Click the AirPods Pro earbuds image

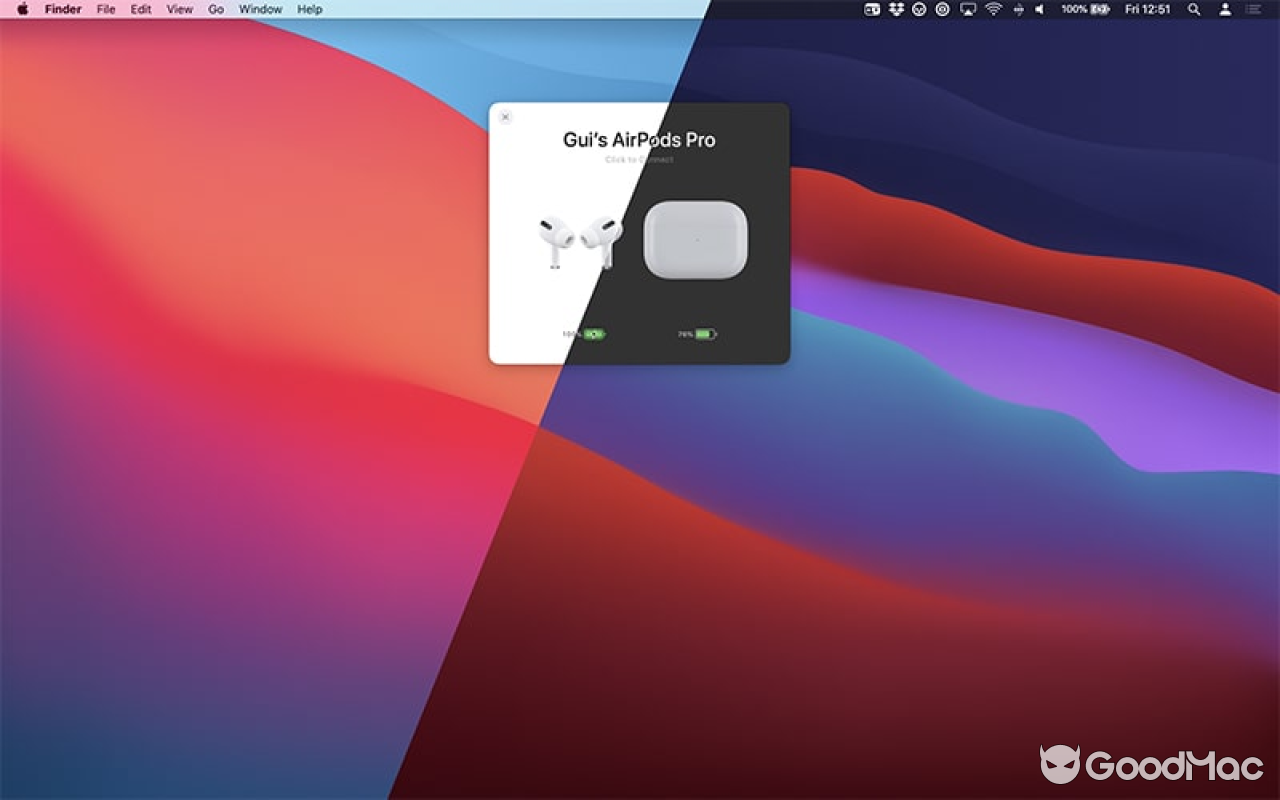pos(580,240)
